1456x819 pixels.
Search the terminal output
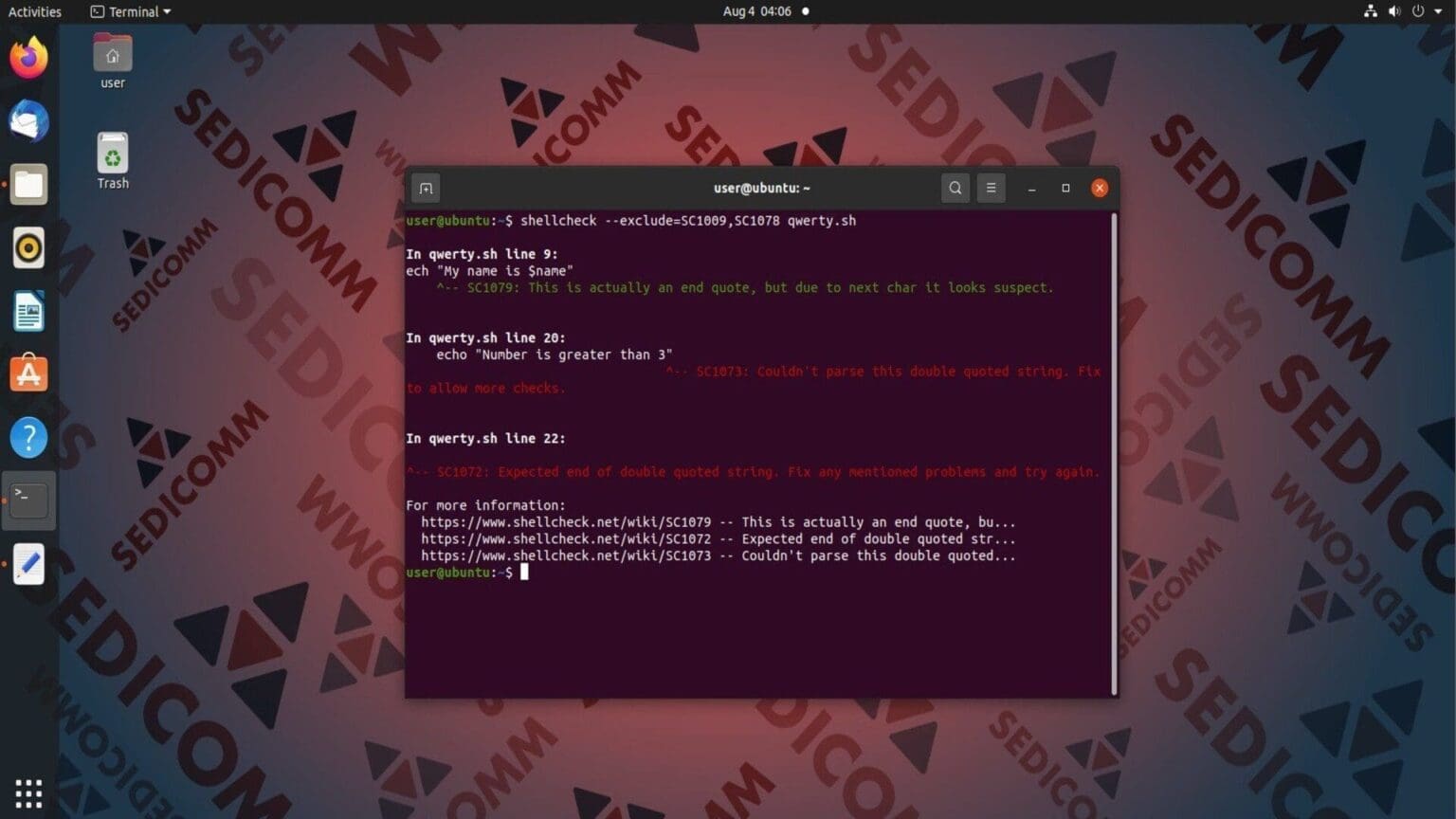coord(955,188)
